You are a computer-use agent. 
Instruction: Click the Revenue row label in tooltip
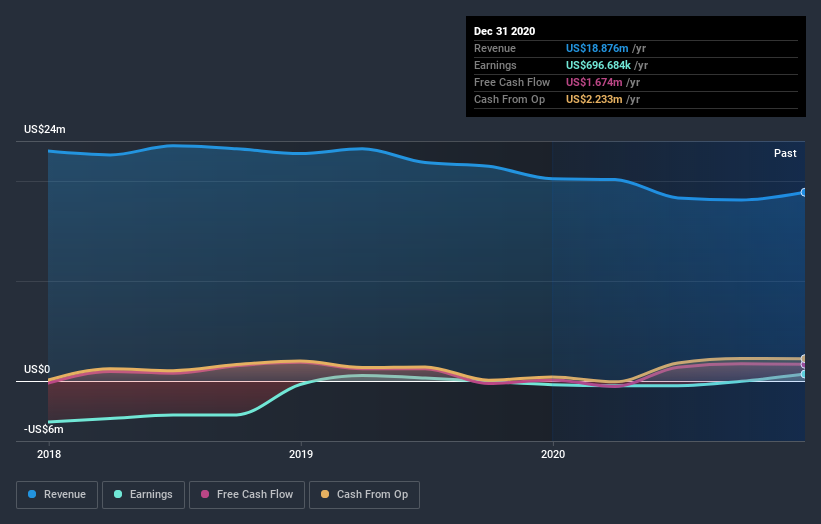(495, 48)
